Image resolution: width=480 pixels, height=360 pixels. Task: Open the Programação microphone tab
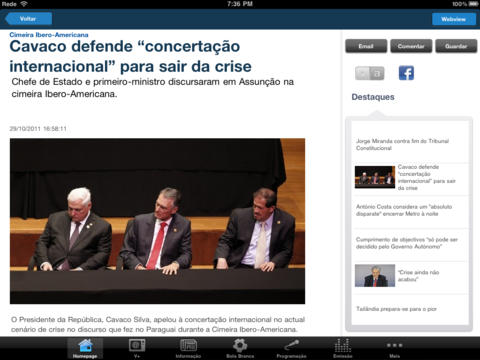pyautogui.click(x=291, y=348)
